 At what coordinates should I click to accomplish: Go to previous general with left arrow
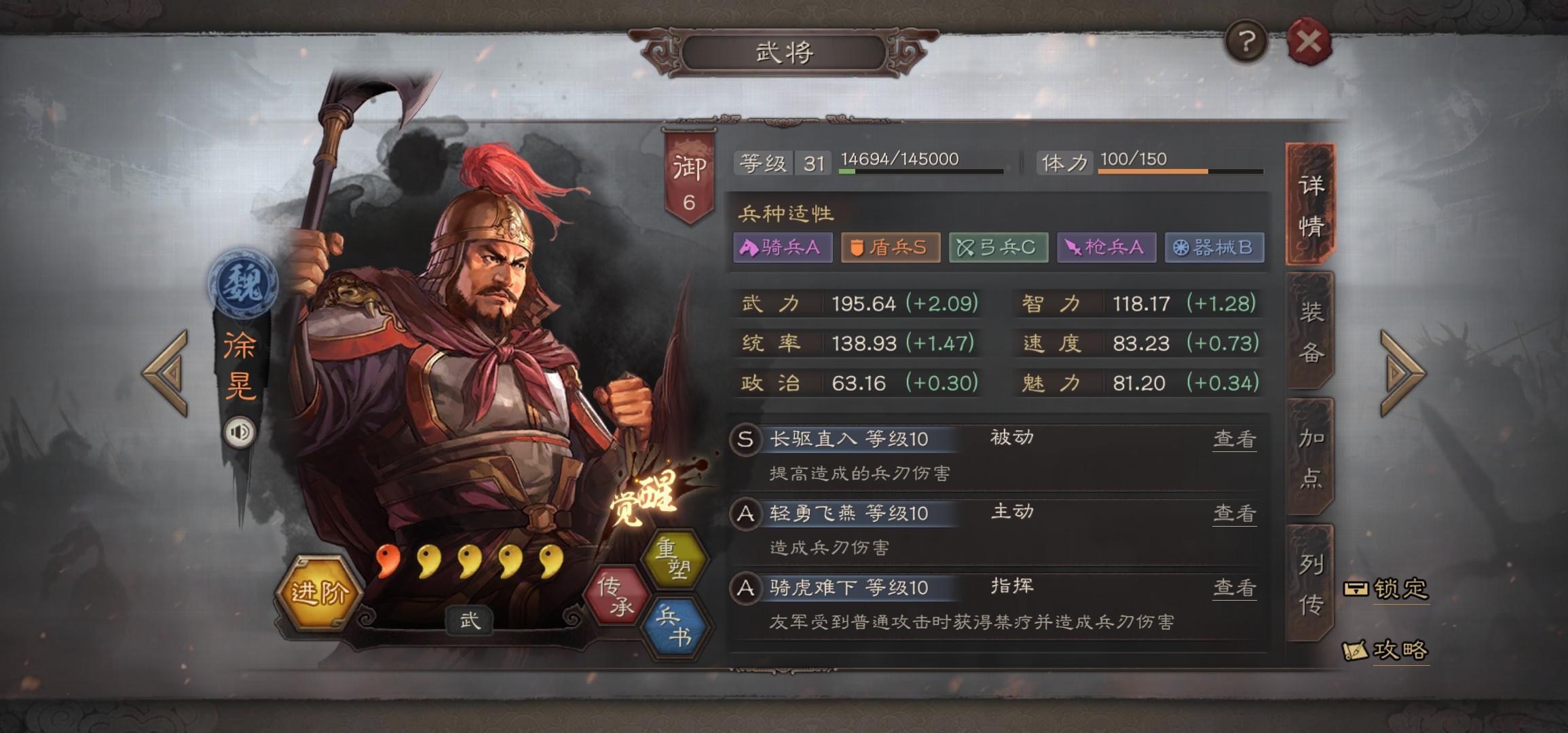[166, 373]
